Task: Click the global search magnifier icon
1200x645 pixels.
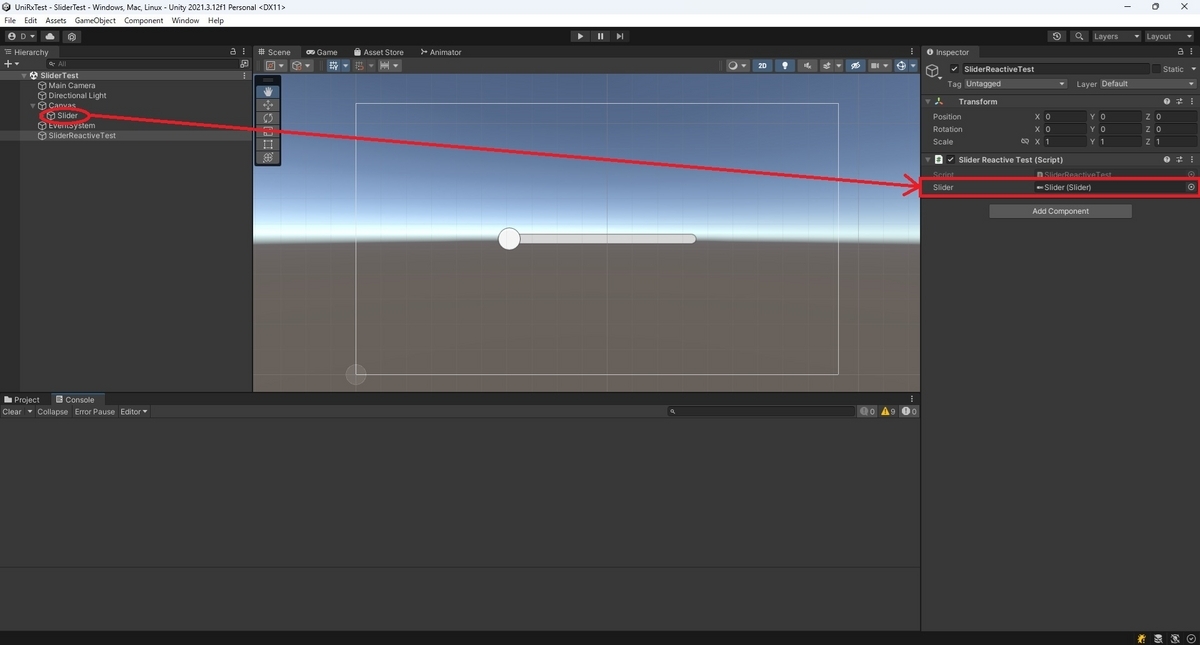Action: [1080, 36]
